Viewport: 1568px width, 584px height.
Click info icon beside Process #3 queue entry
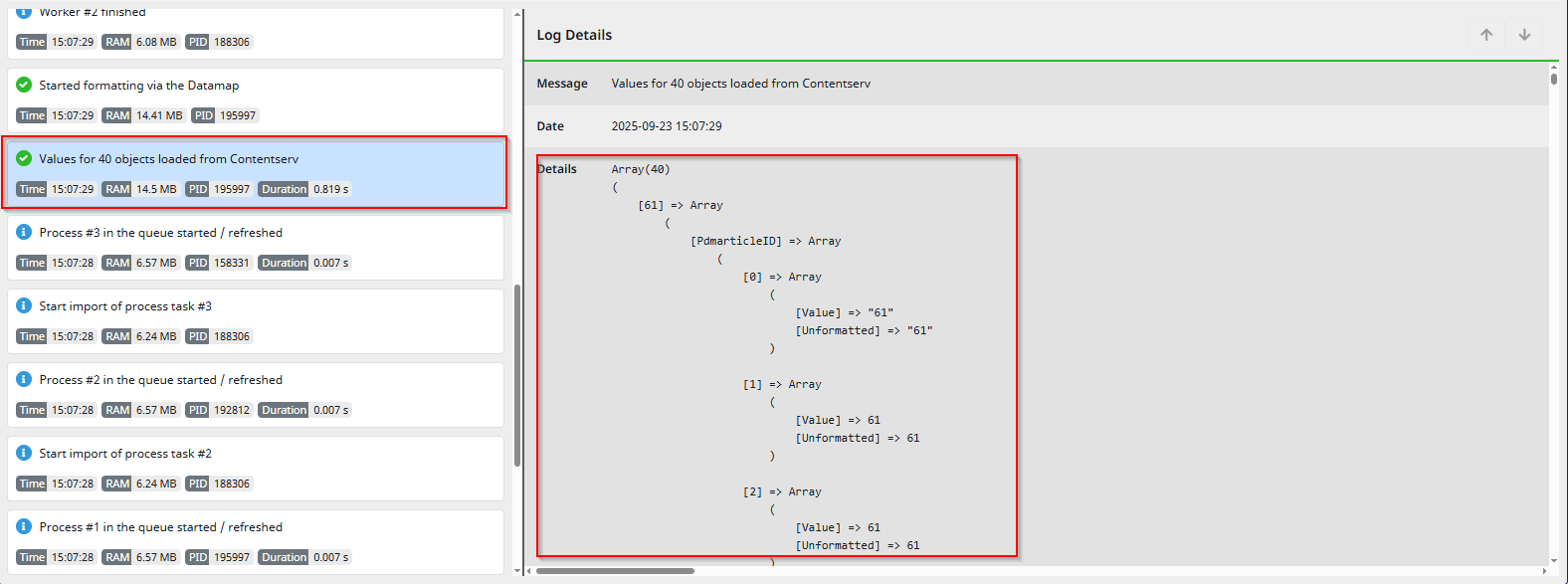(24, 233)
